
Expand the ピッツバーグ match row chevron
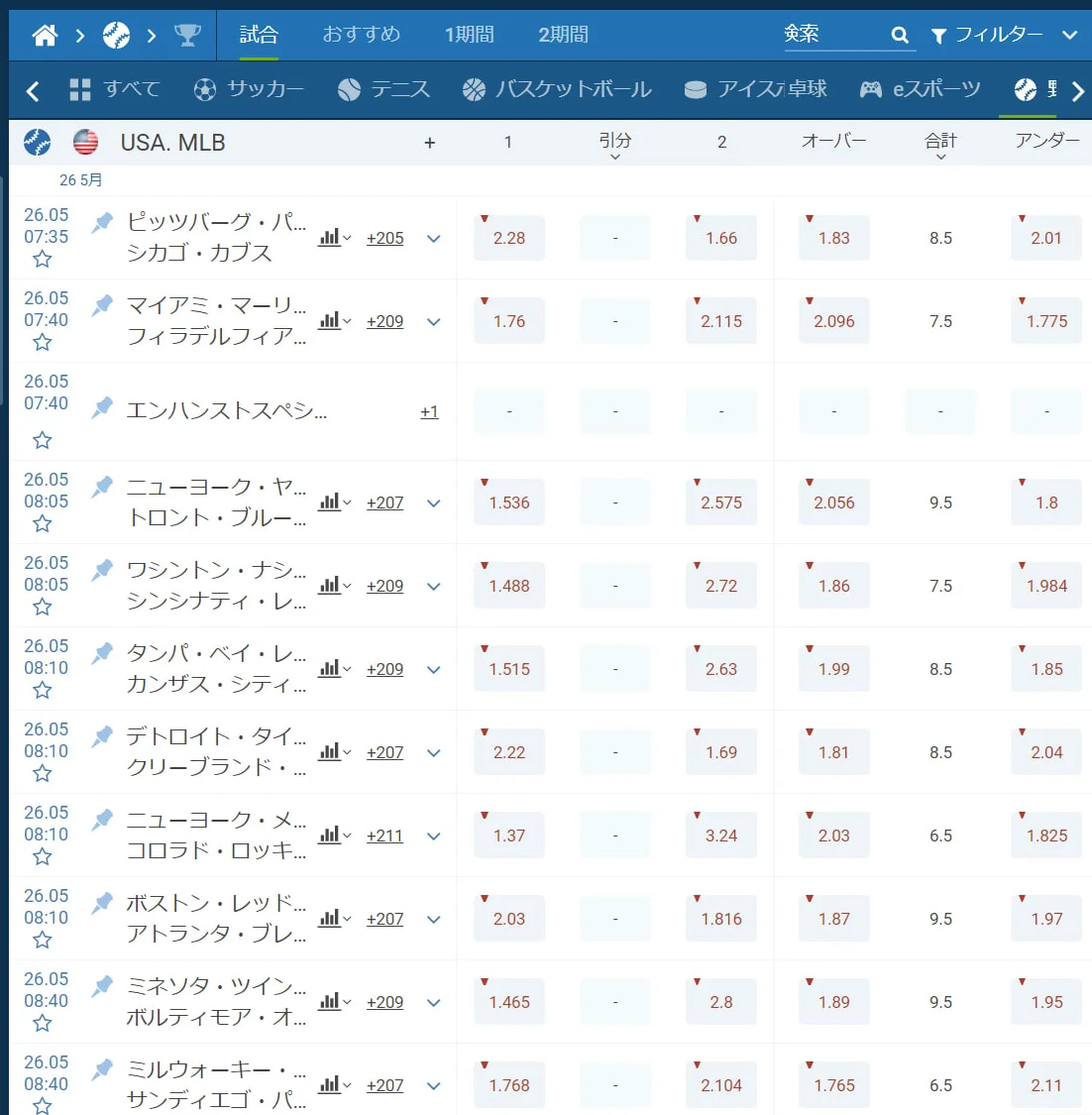(434, 239)
